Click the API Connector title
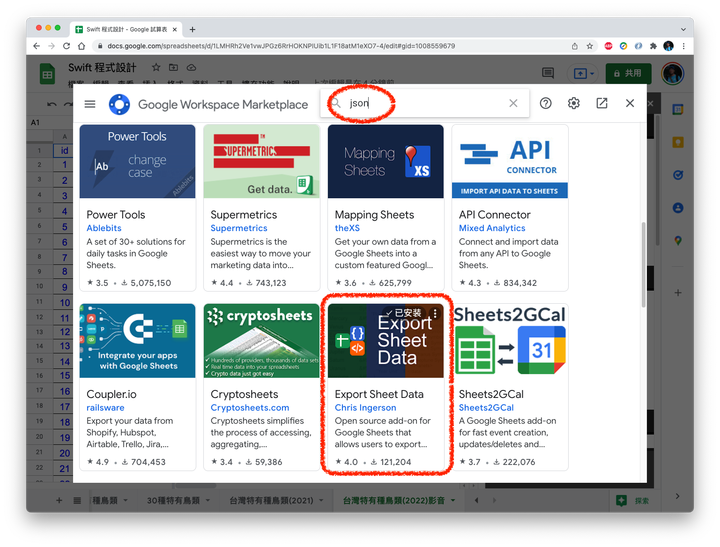Viewport: 720px width, 547px height. pos(495,214)
